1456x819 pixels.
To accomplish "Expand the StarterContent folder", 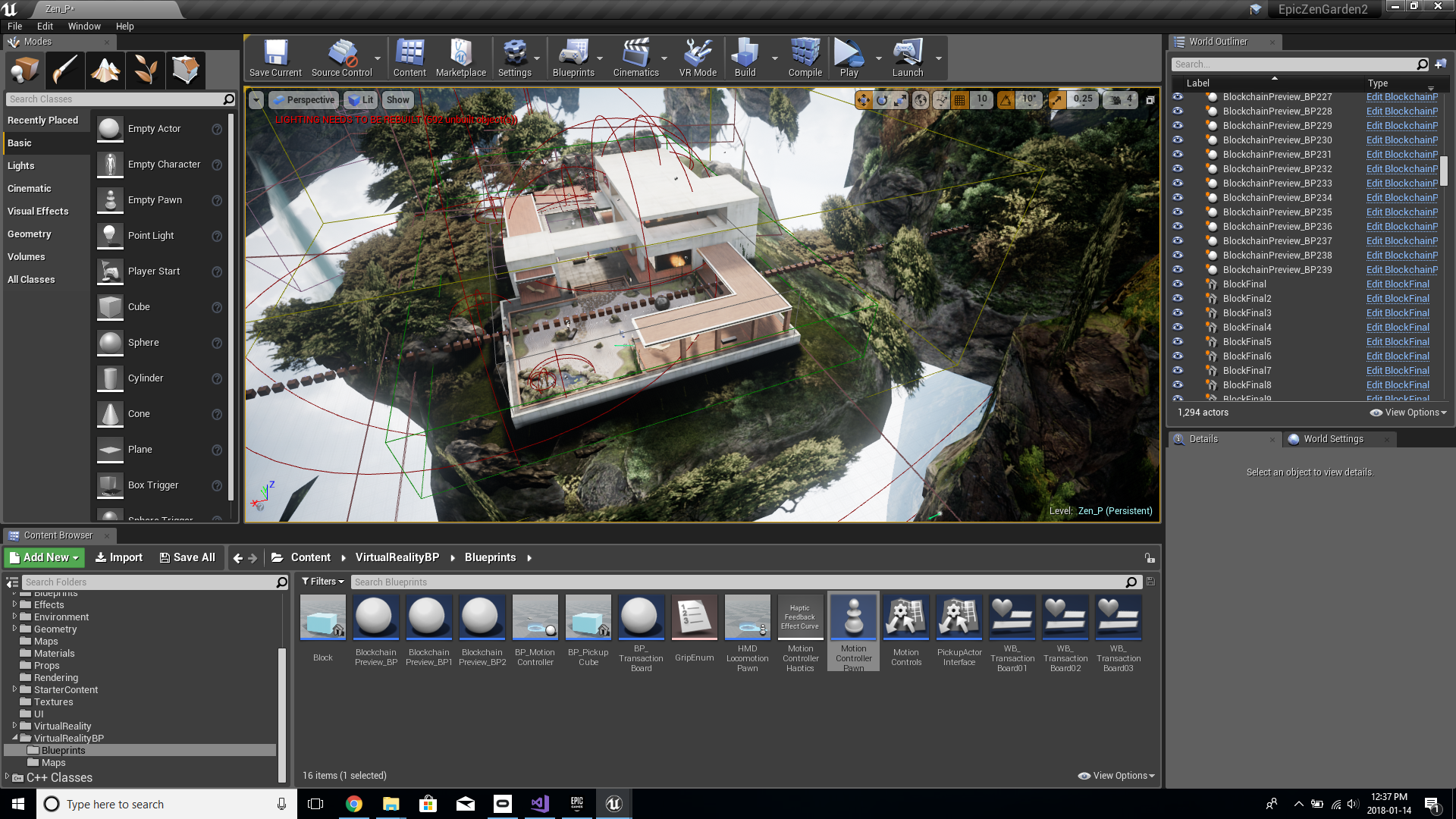I will pos(14,689).
